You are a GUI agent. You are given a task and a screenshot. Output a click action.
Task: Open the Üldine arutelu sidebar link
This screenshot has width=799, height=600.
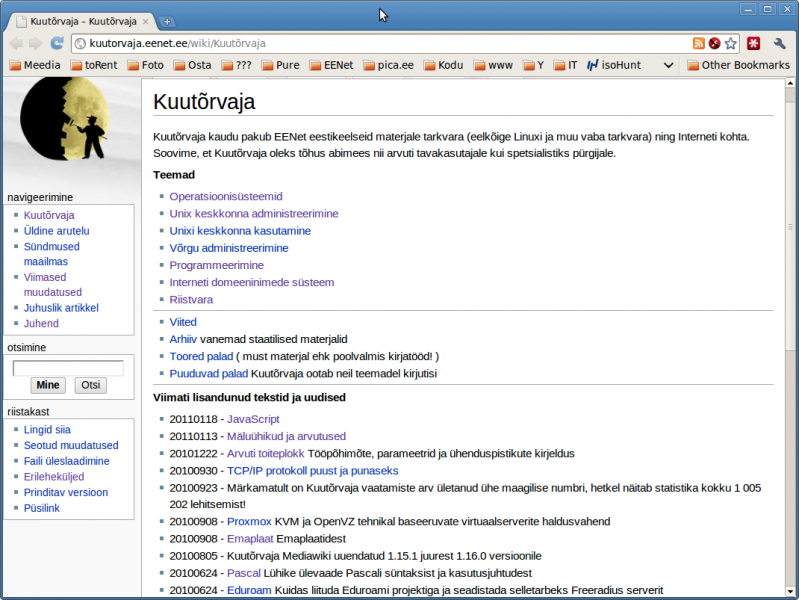point(57,231)
